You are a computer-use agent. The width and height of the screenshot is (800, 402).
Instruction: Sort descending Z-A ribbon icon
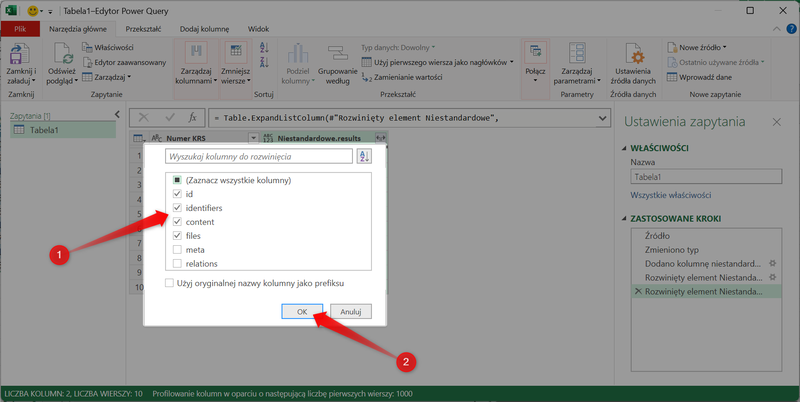(264, 62)
